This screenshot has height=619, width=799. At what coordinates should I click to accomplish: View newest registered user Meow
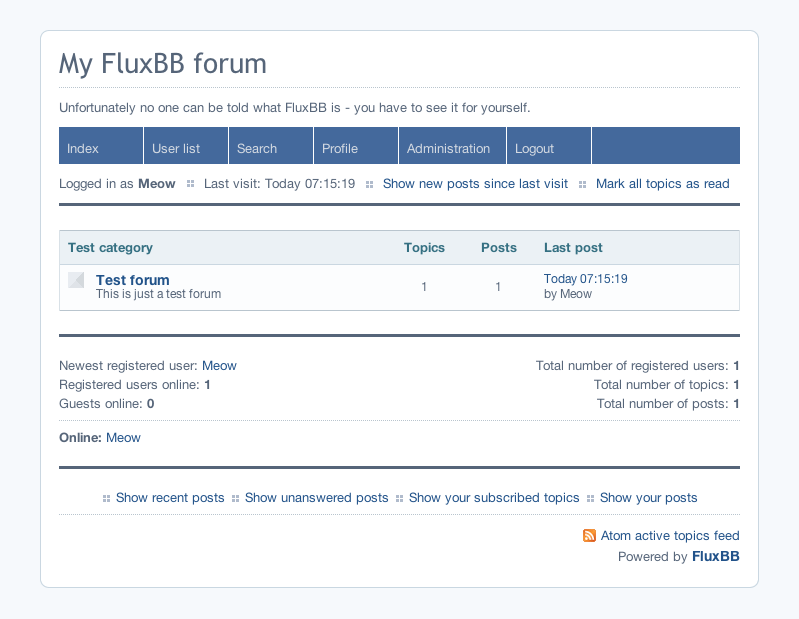[219, 366]
